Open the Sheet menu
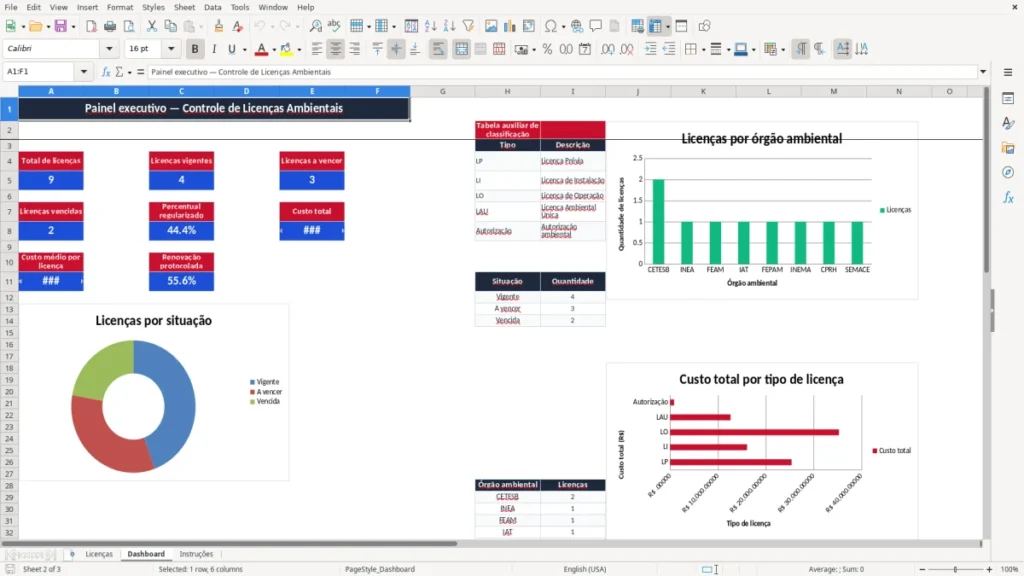 point(184,7)
